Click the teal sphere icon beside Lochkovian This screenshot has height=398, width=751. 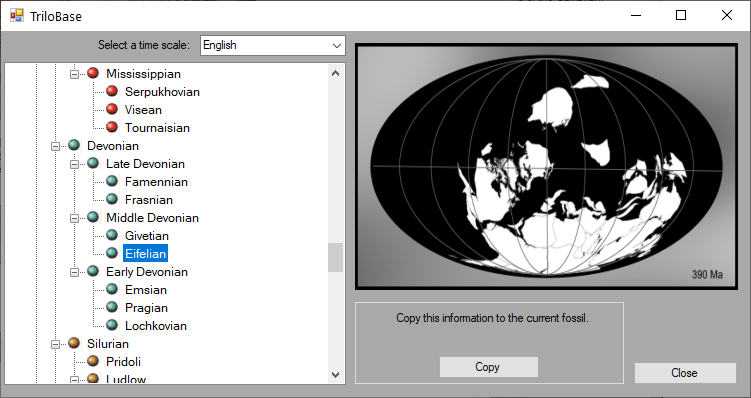pos(112,325)
